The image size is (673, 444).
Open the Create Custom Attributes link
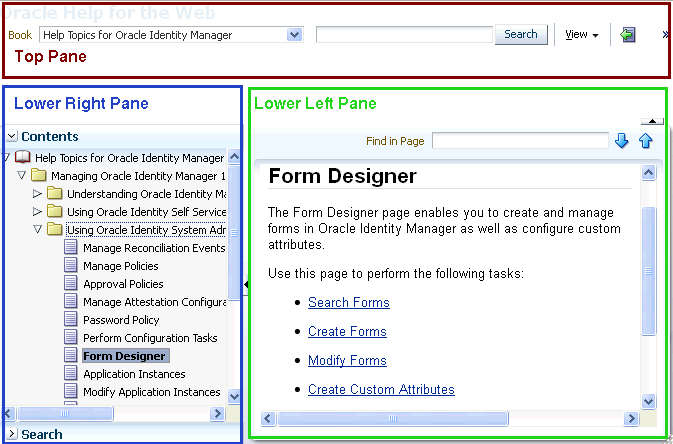[381, 389]
